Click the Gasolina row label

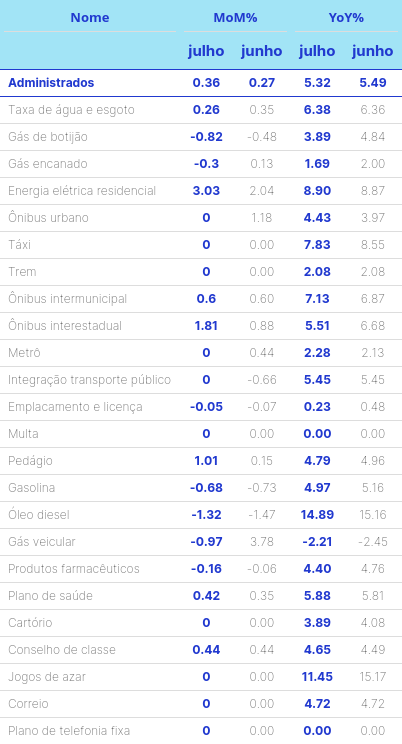pyautogui.click(x=31, y=488)
